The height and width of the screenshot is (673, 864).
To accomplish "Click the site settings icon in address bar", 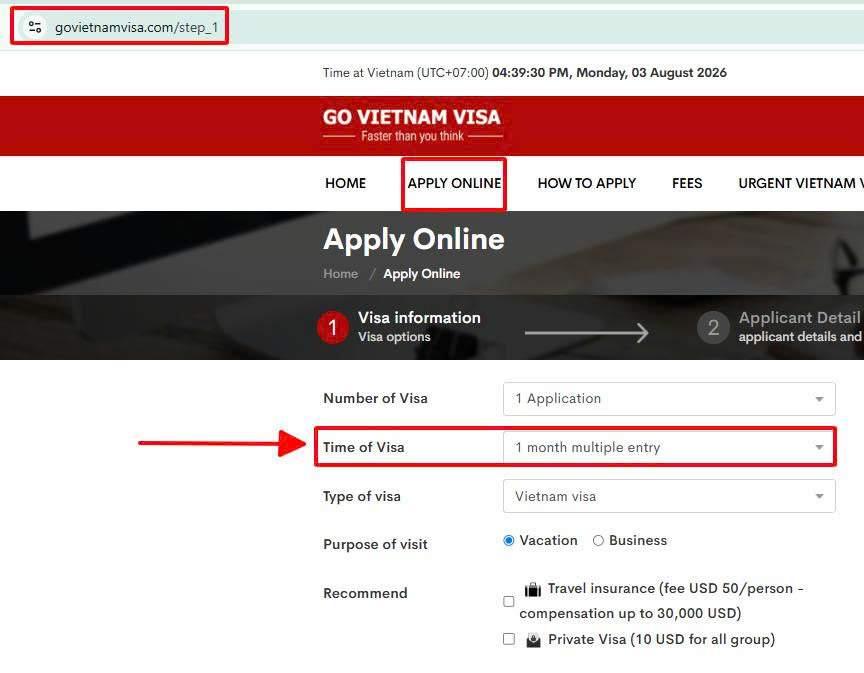I will (x=35, y=27).
